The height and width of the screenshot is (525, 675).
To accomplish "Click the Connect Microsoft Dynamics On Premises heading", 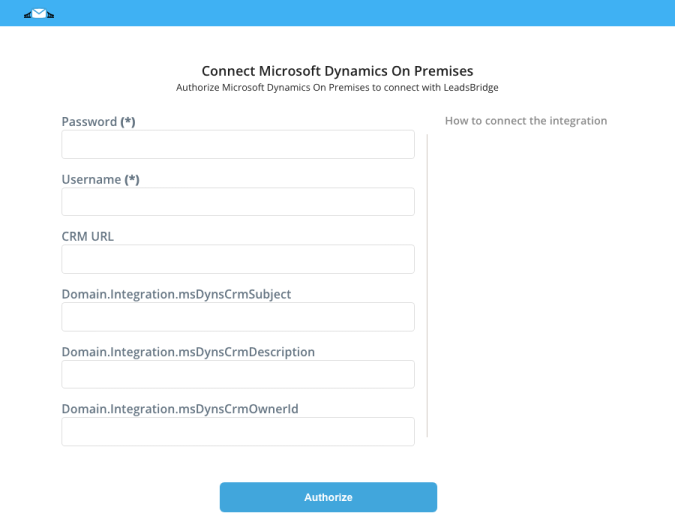I will 338,71.
